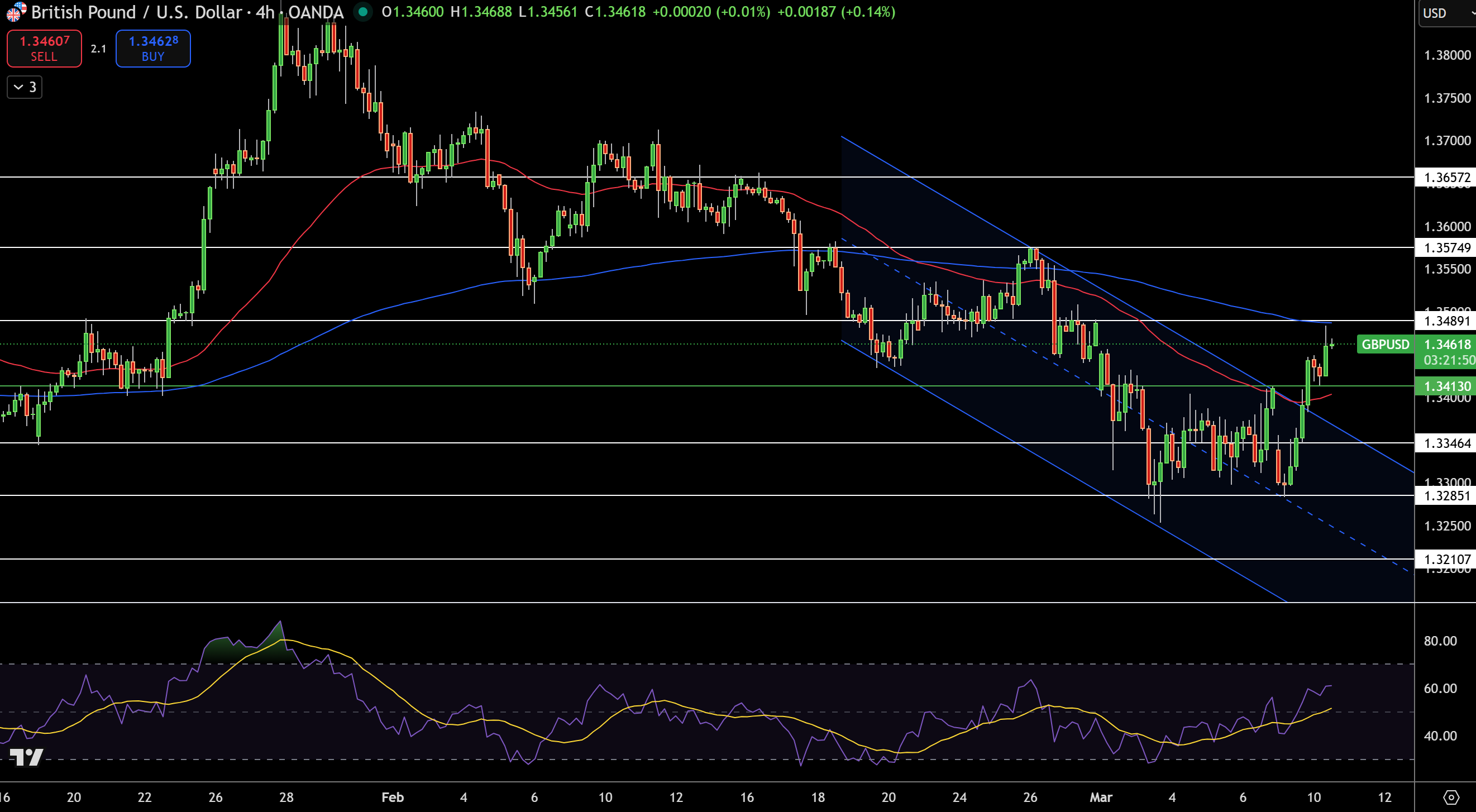The width and height of the screenshot is (1476, 812).
Task: Click the GBP/USD flag symbol icon
Action: click(16, 12)
